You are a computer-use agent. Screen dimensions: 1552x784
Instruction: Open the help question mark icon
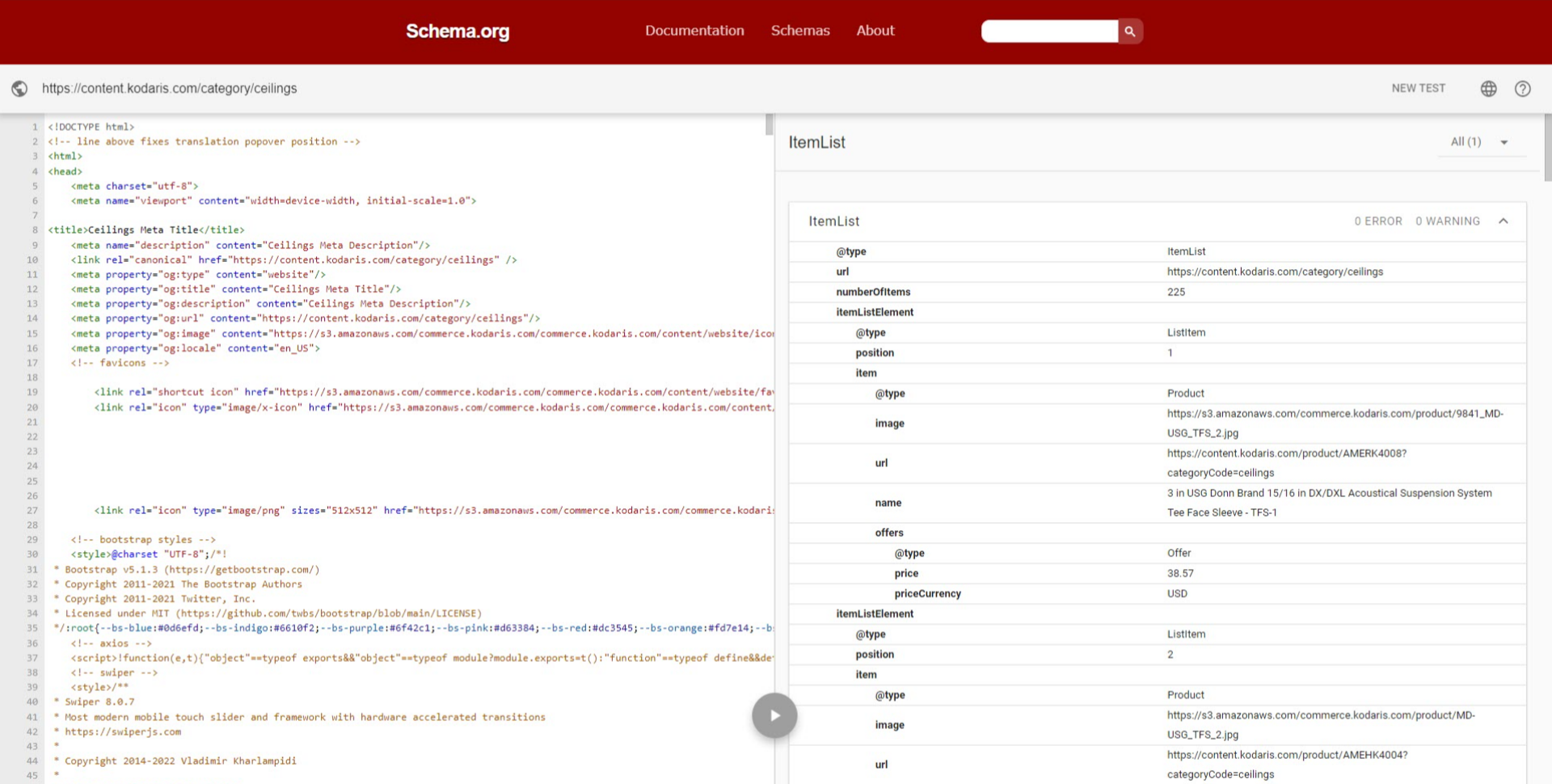1522,89
